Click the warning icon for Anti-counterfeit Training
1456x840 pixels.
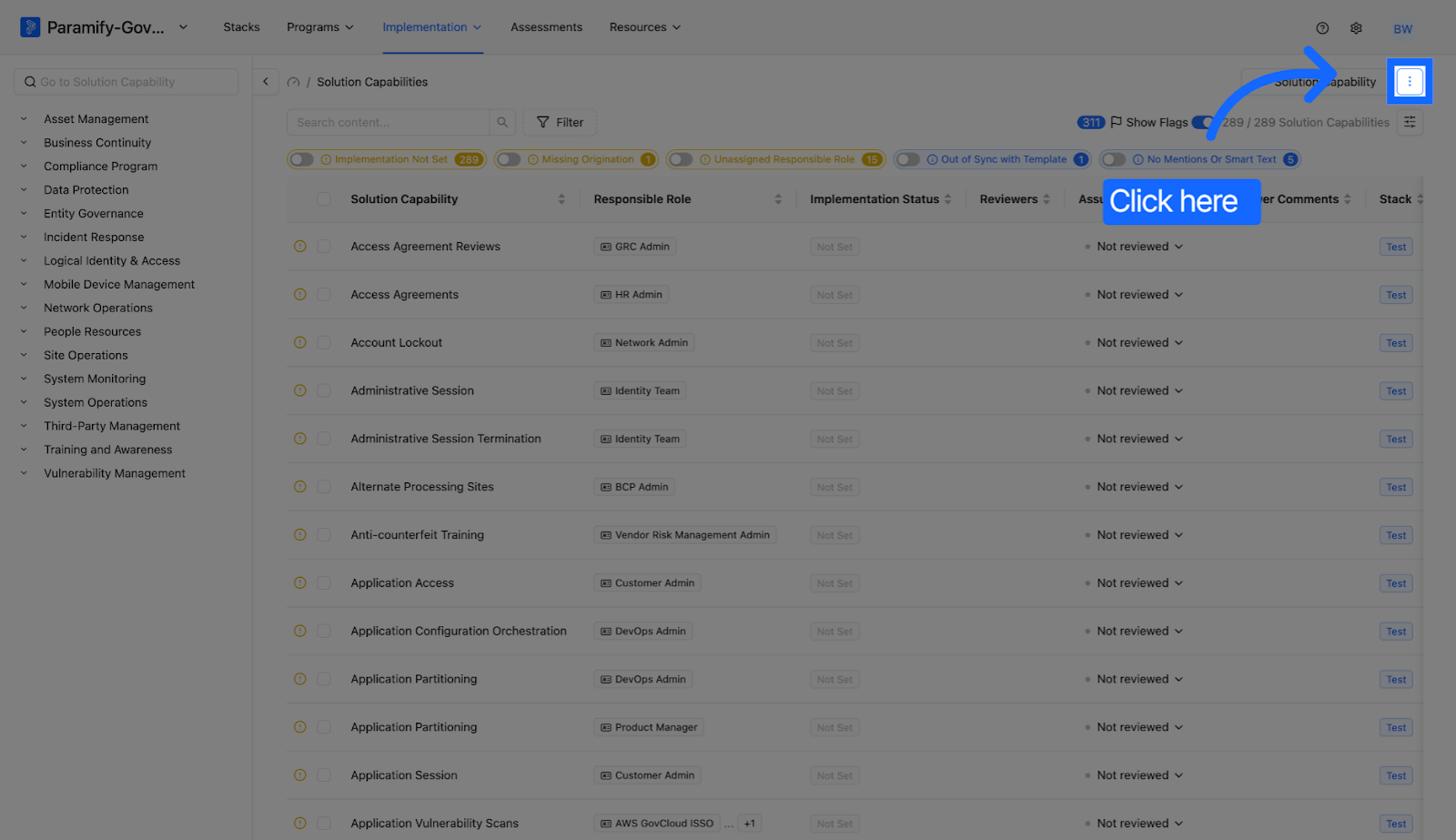(x=299, y=535)
